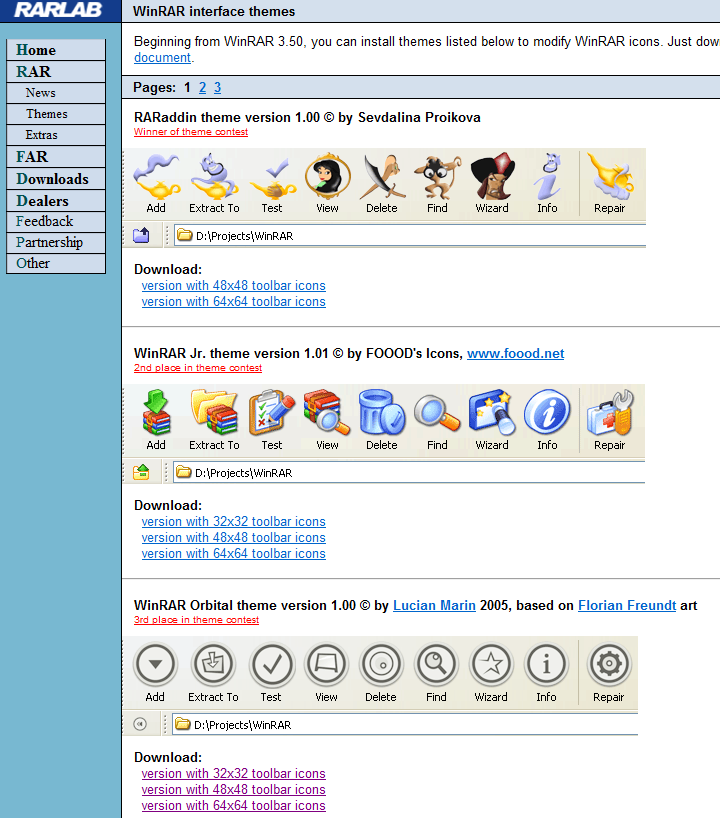This screenshot has width=720, height=818.
Task: Click the Orbital theme Info icon
Action: 546,664
